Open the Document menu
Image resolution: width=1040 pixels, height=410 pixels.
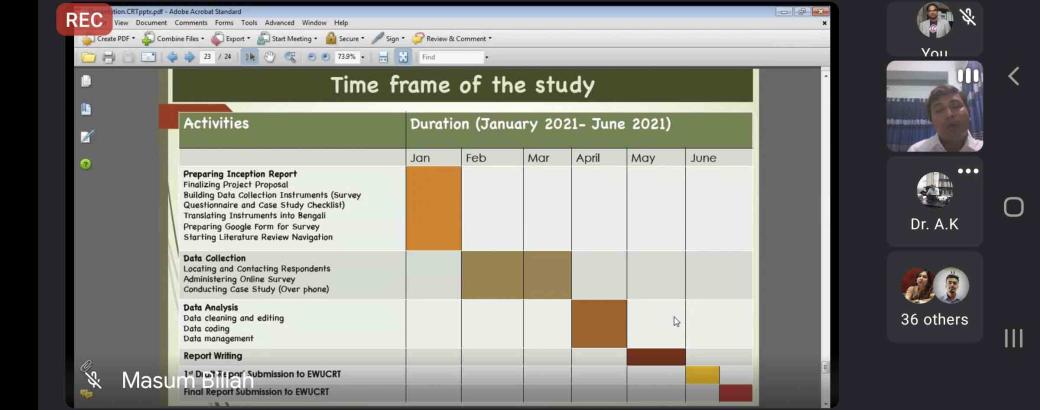click(151, 22)
